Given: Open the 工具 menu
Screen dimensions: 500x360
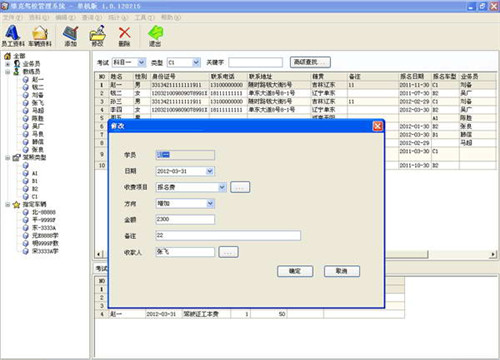Looking at the screenshot, I should pos(145,17).
